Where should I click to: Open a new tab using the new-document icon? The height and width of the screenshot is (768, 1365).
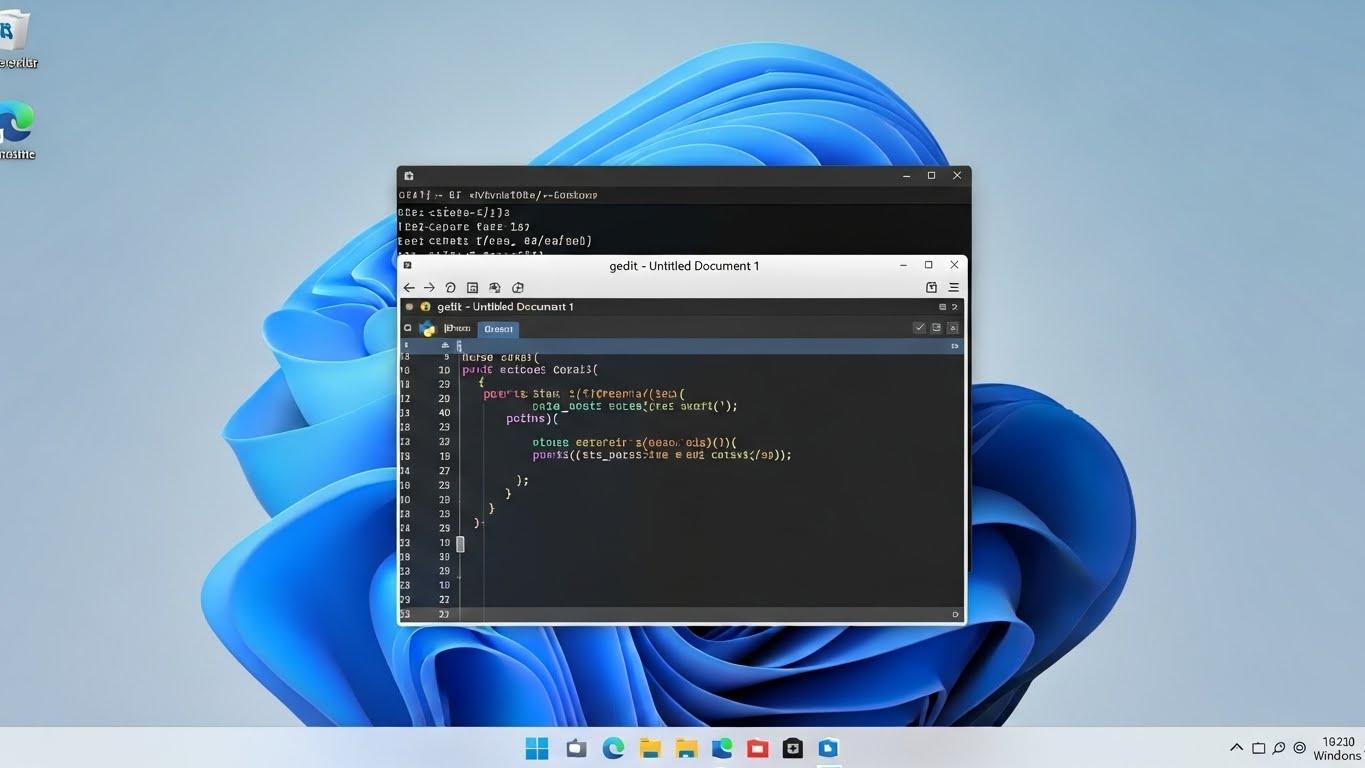tap(518, 287)
